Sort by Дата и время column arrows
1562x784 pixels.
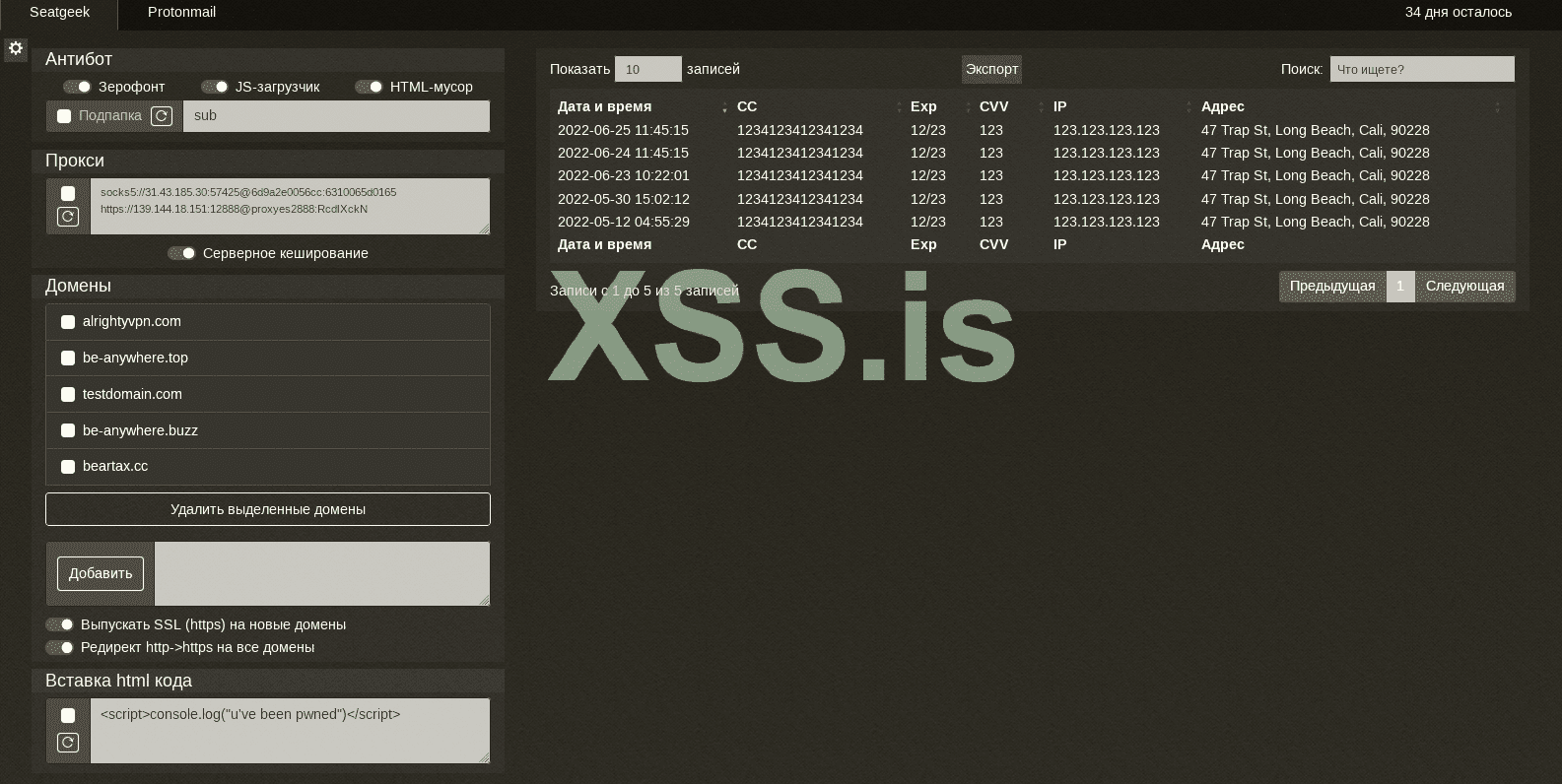pyautogui.click(x=724, y=107)
